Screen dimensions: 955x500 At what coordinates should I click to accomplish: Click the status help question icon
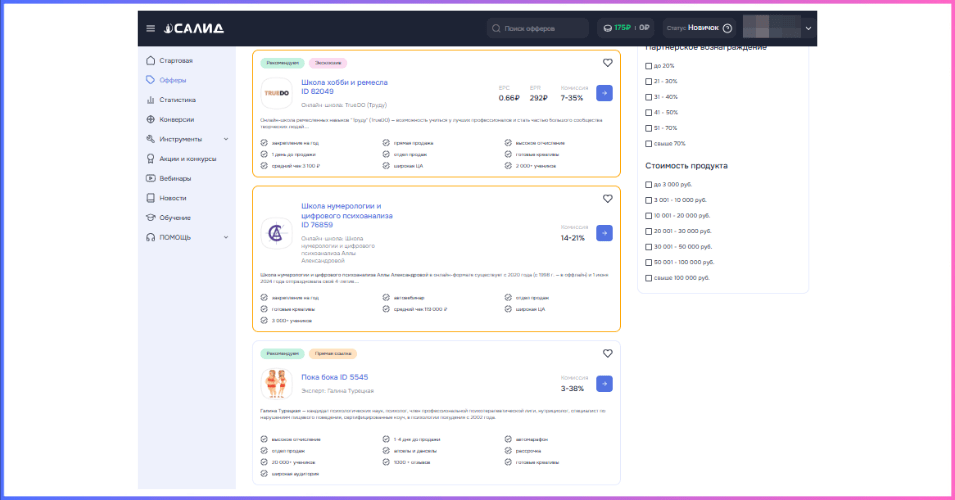pyautogui.click(x=727, y=28)
